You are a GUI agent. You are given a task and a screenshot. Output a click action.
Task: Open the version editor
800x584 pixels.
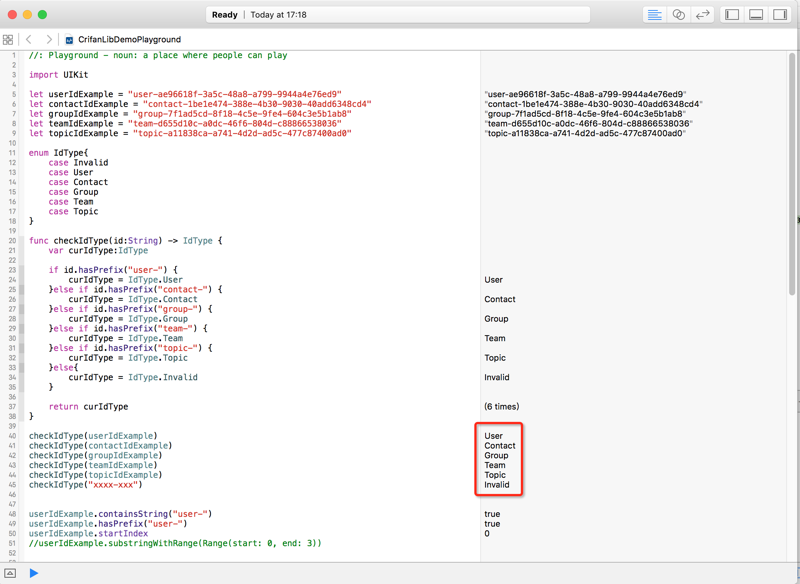click(x=702, y=15)
